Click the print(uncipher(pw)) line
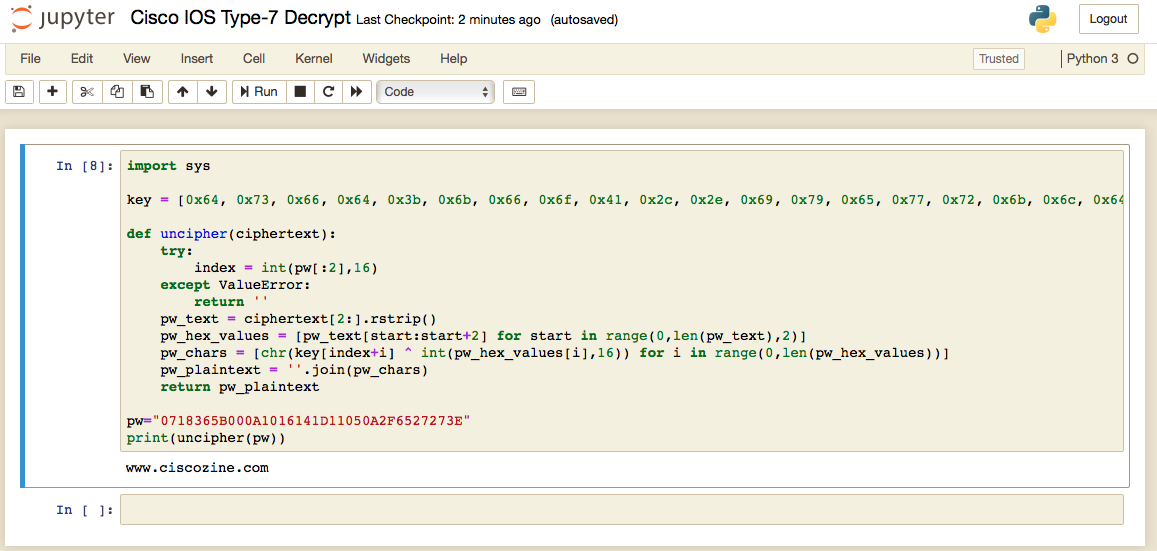 click(x=206, y=438)
